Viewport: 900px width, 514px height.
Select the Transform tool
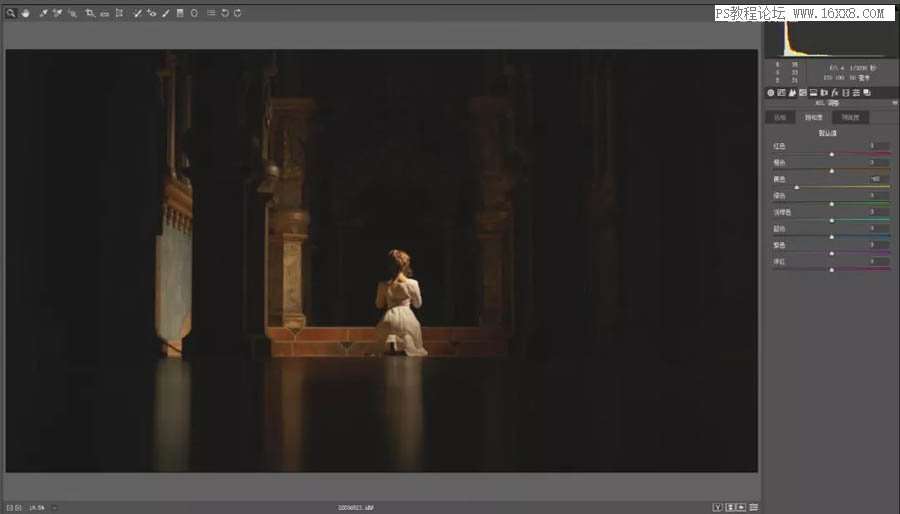[119, 13]
